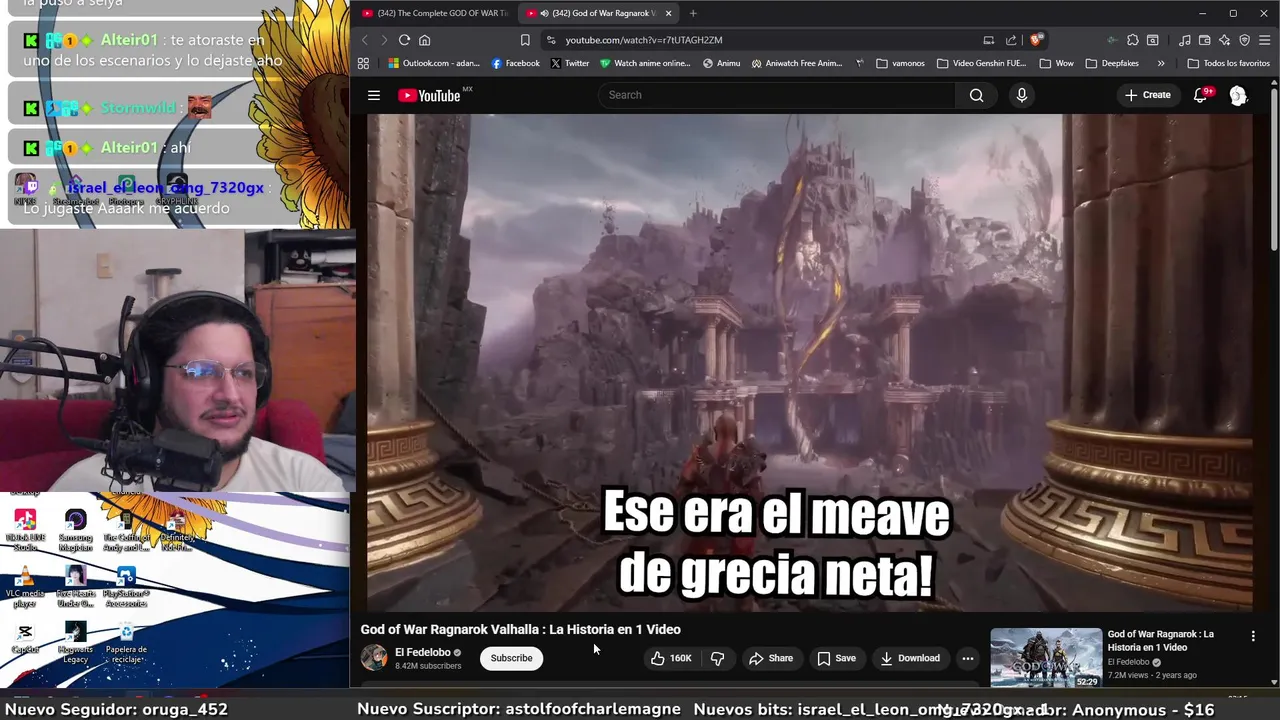The width and height of the screenshot is (1280, 720).
Task: Open the browser extensions puzzle icon
Action: tap(1132, 40)
